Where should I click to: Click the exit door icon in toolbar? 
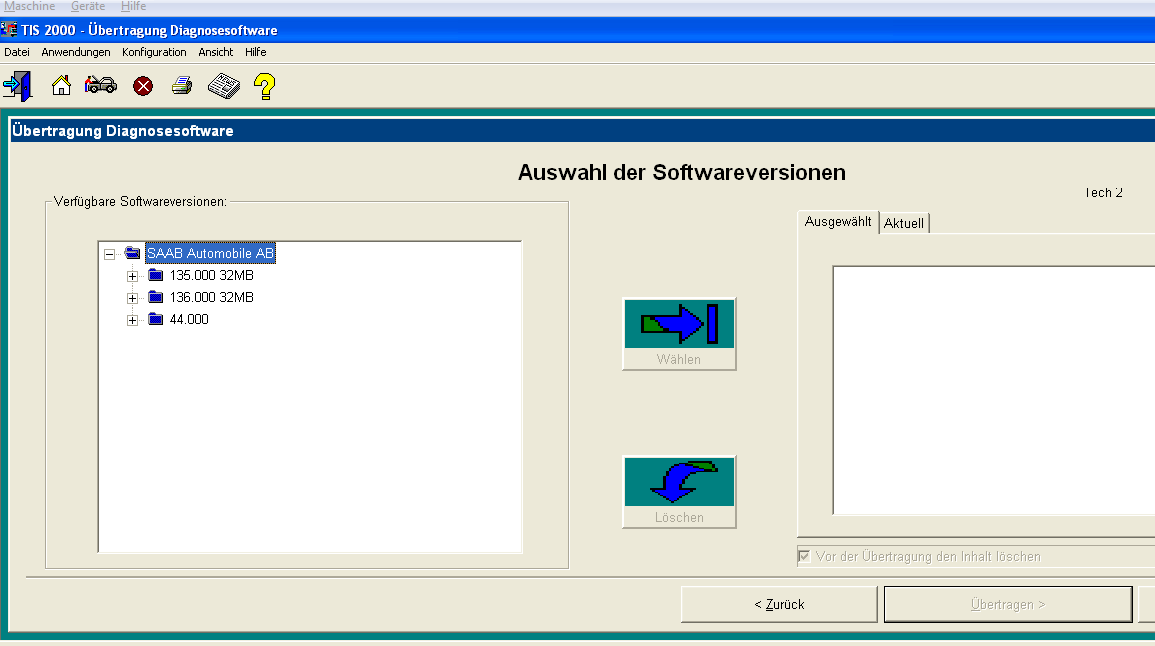pyautogui.click(x=18, y=86)
